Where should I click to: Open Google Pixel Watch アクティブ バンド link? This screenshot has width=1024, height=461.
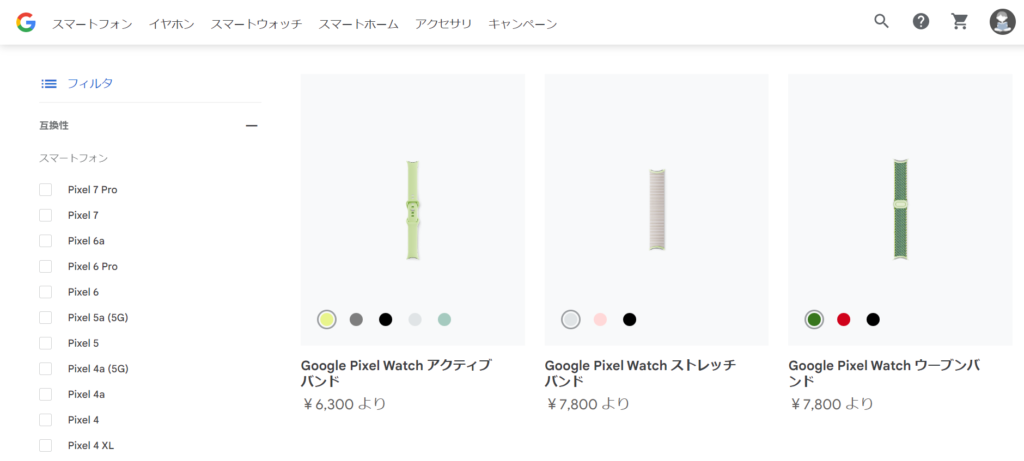(x=396, y=372)
